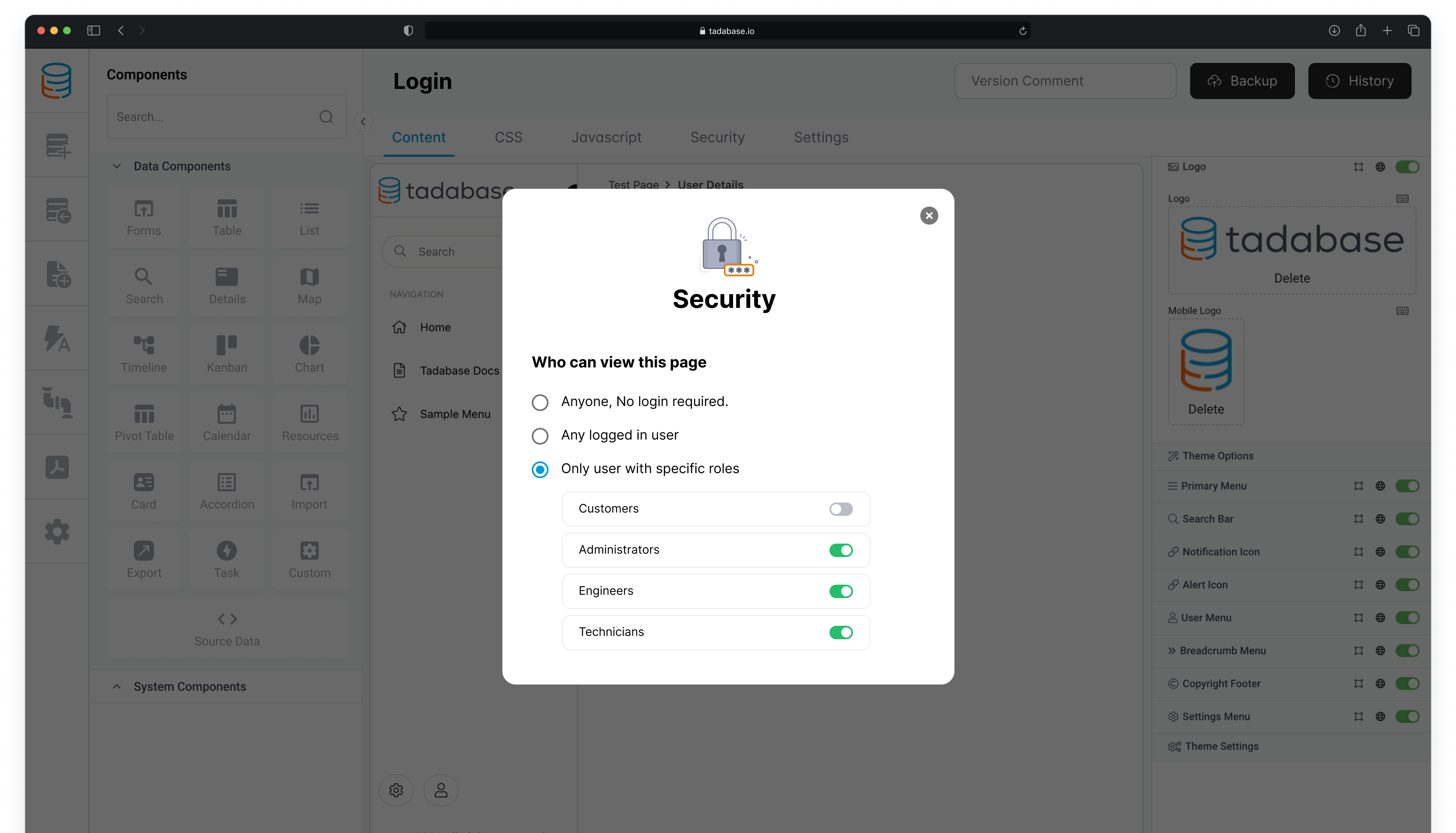The width and height of the screenshot is (1456, 833).
Task: Open Sample Menu navigation link
Action: tap(455, 414)
